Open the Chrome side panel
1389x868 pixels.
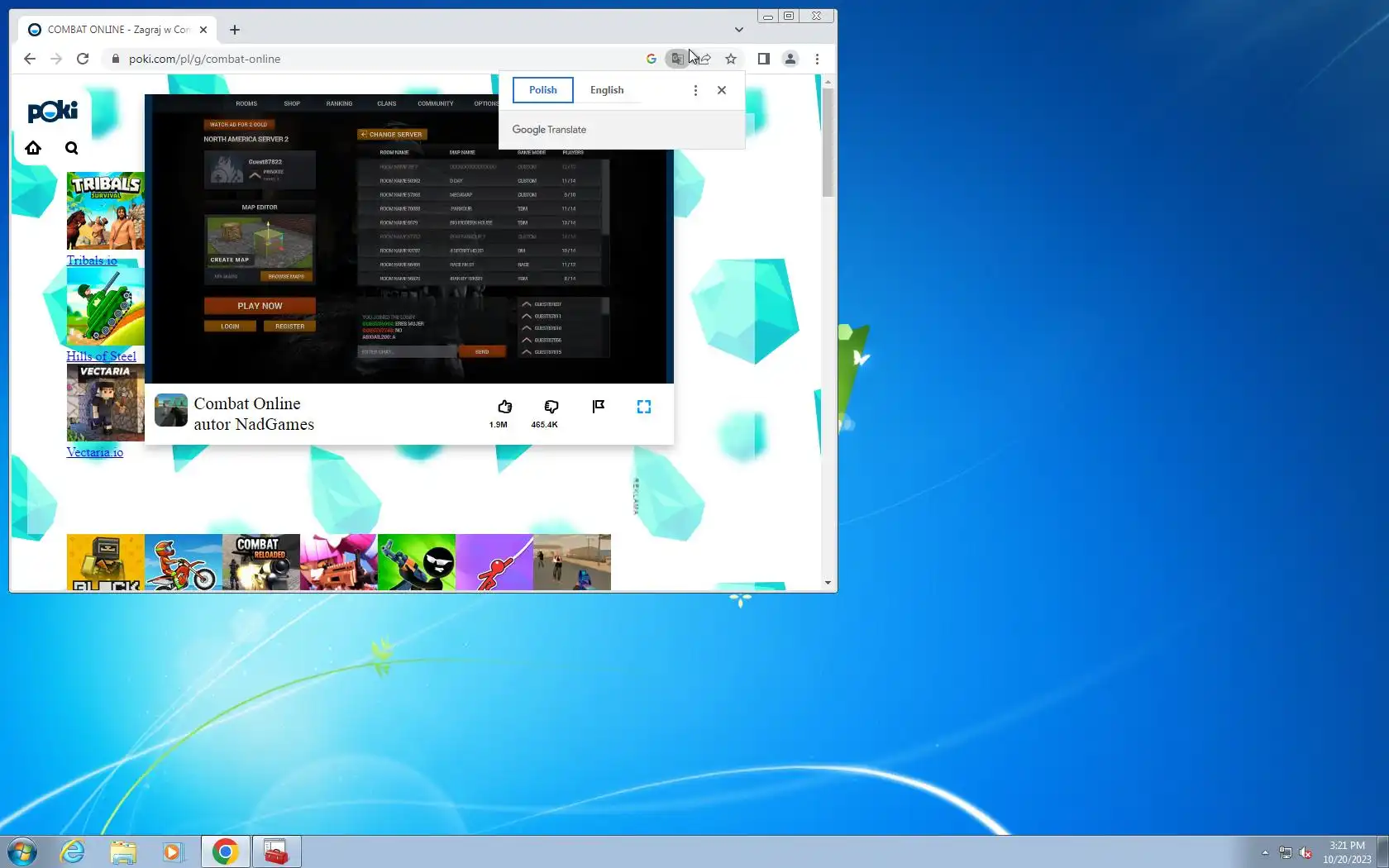click(x=764, y=59)
